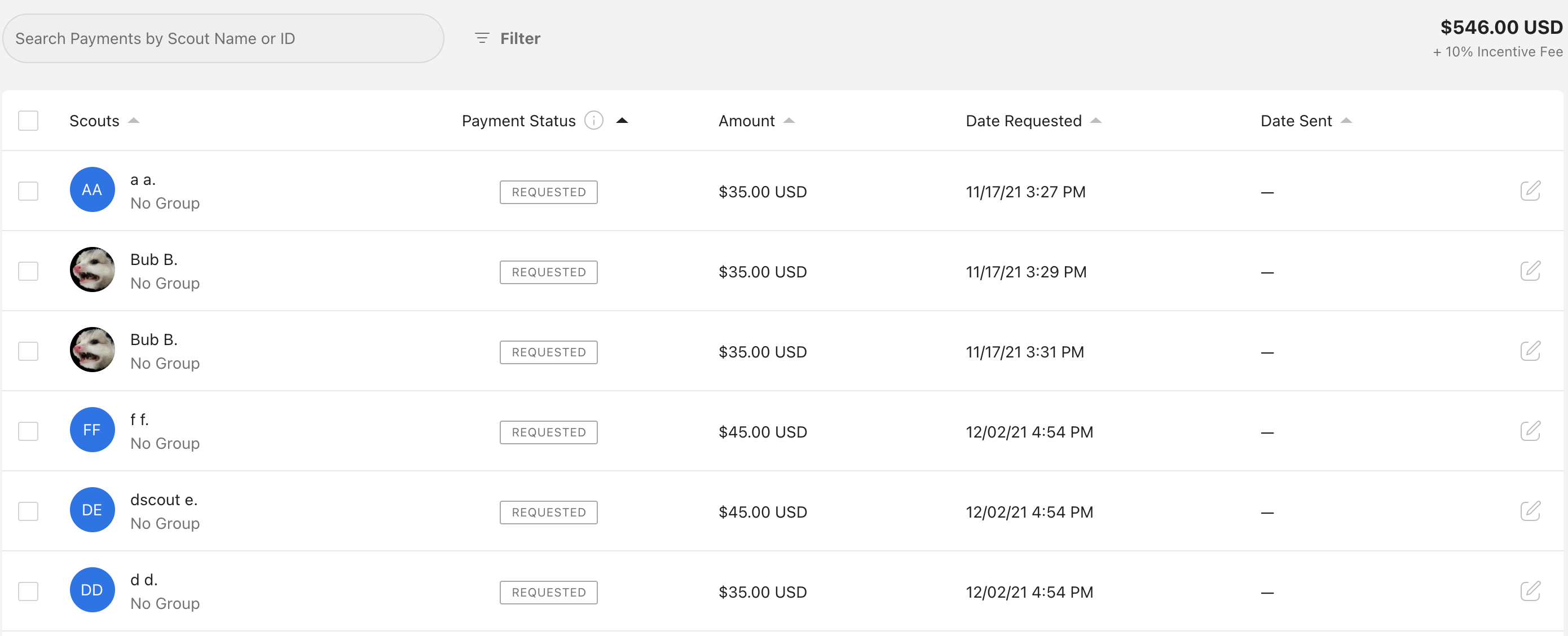Open Bub B. opossum avatar in 3:31 PM row
1568x636 pixels.
pyautogui.click(x=92, y=350)
